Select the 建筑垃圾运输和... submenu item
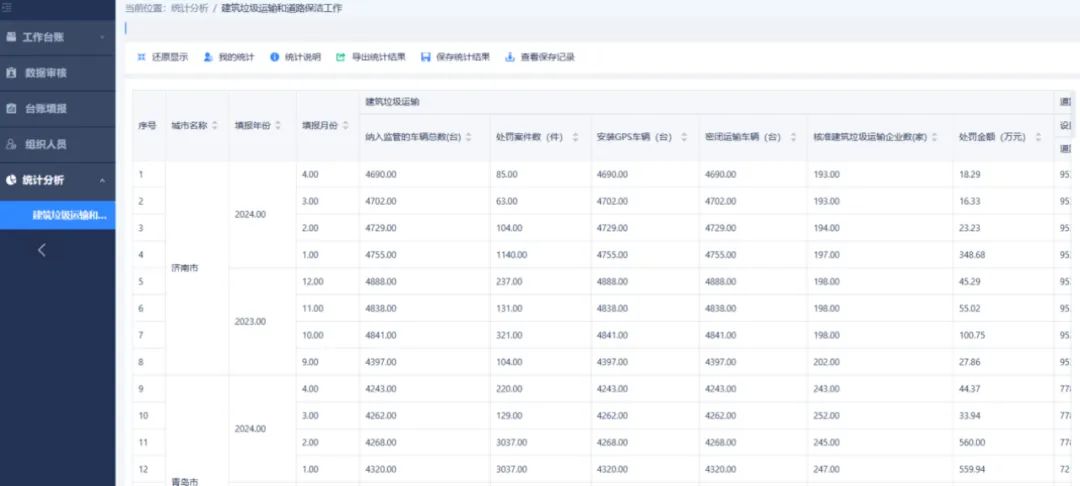1080x486 pixels. click(x=68, y=215)
